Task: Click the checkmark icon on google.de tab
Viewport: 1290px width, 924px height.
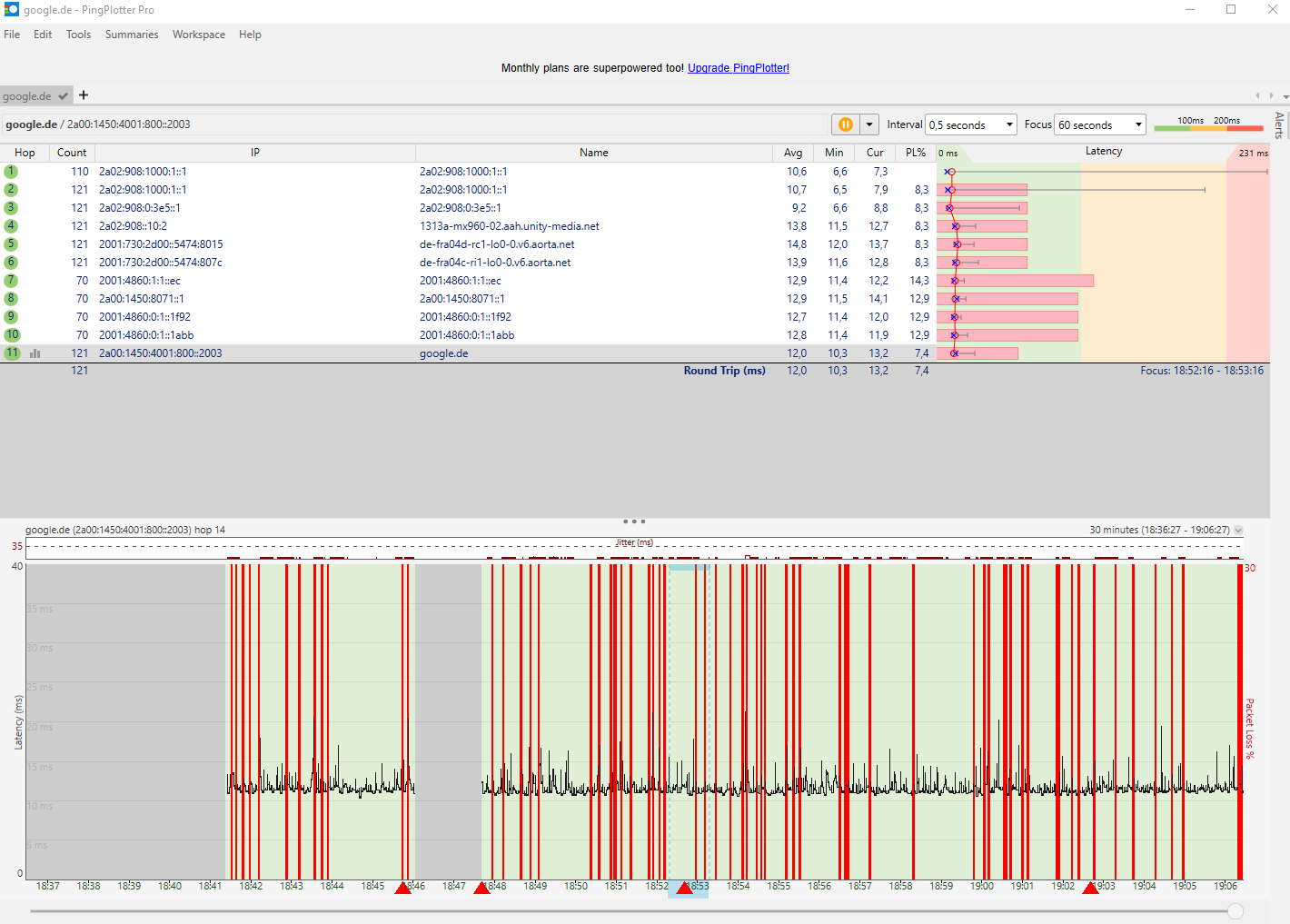Action: (x=63, y=95)
